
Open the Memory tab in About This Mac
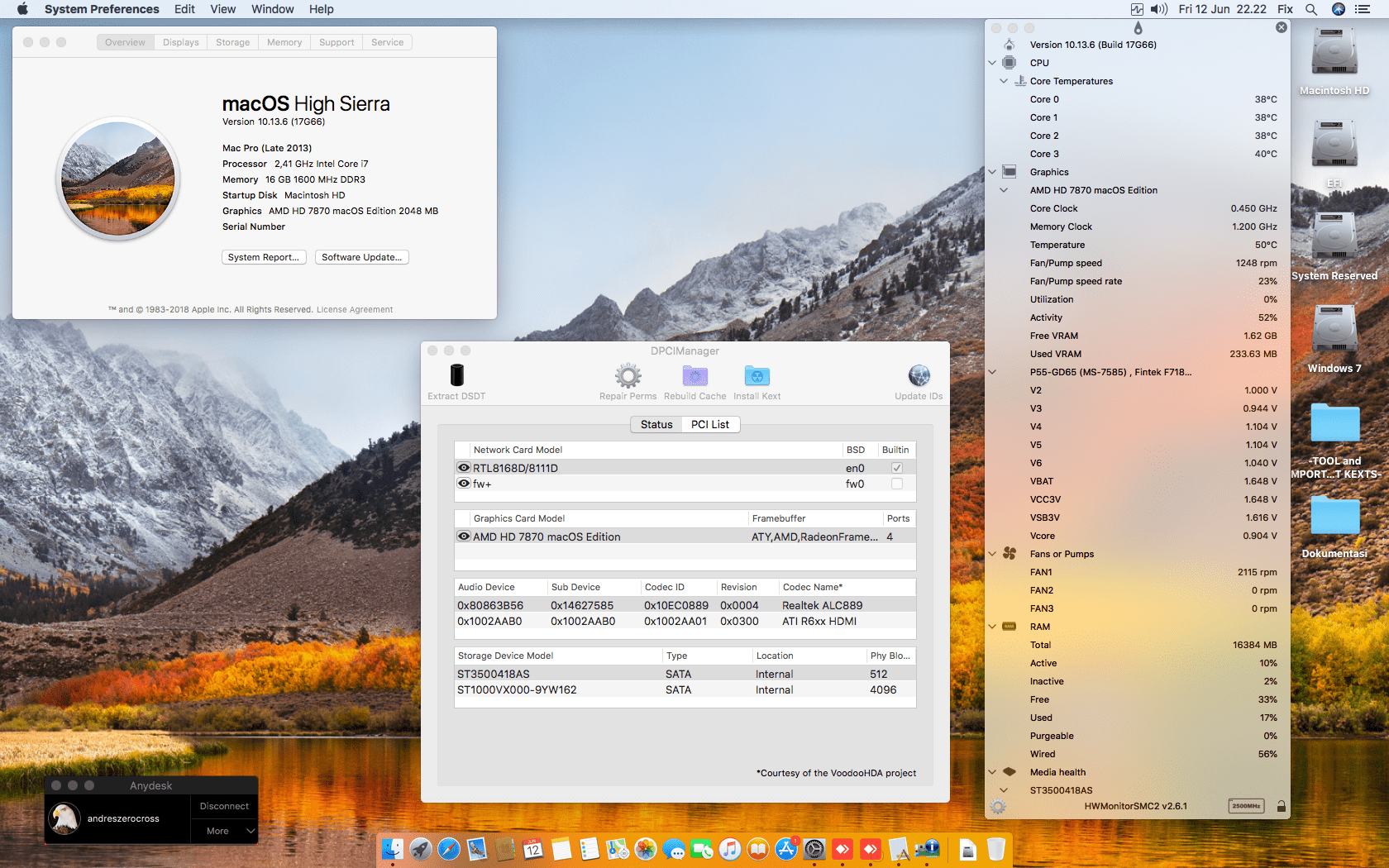point(284,41)
